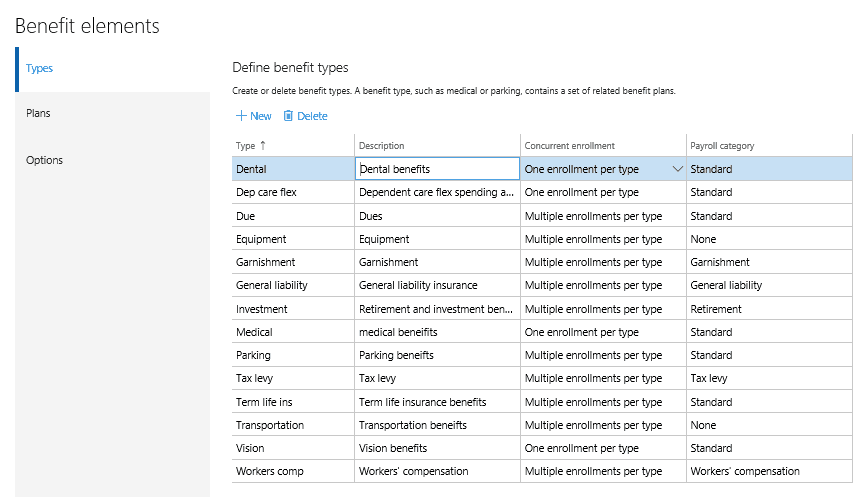Click concurrent enrollment cell for Medical
Image resolution: width=865 pixels, height=497 pixels.
pyautogui.click(x=604, y=332)
